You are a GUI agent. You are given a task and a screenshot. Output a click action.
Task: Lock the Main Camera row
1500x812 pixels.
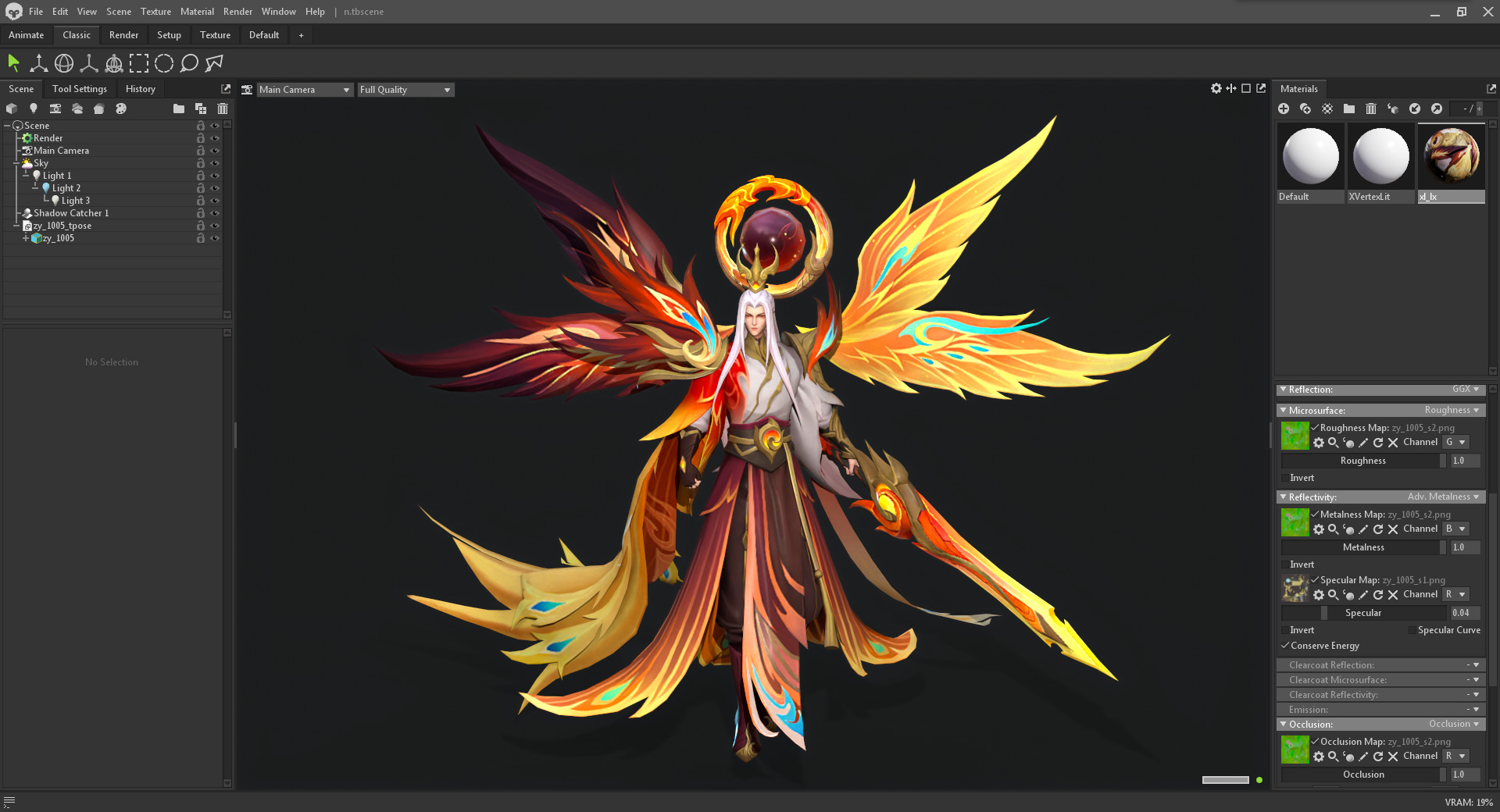tap(201, 151)
